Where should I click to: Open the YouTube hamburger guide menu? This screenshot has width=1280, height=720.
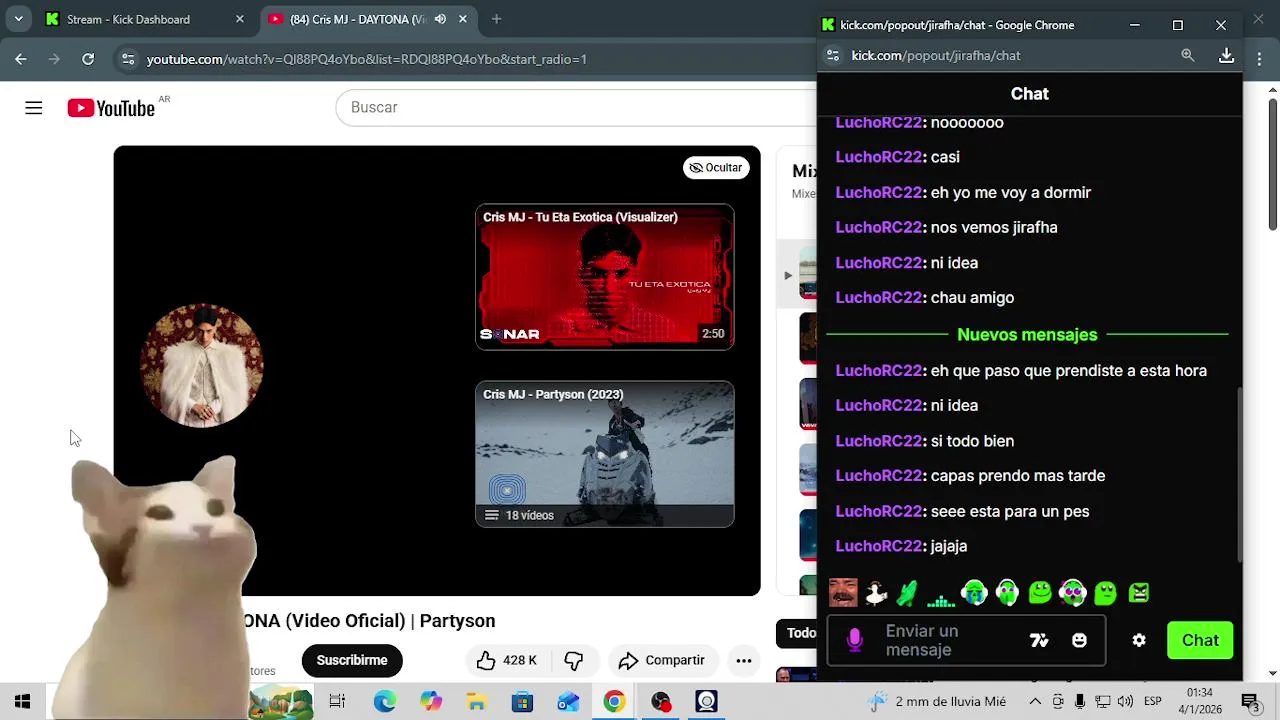[x=34, y=108]
